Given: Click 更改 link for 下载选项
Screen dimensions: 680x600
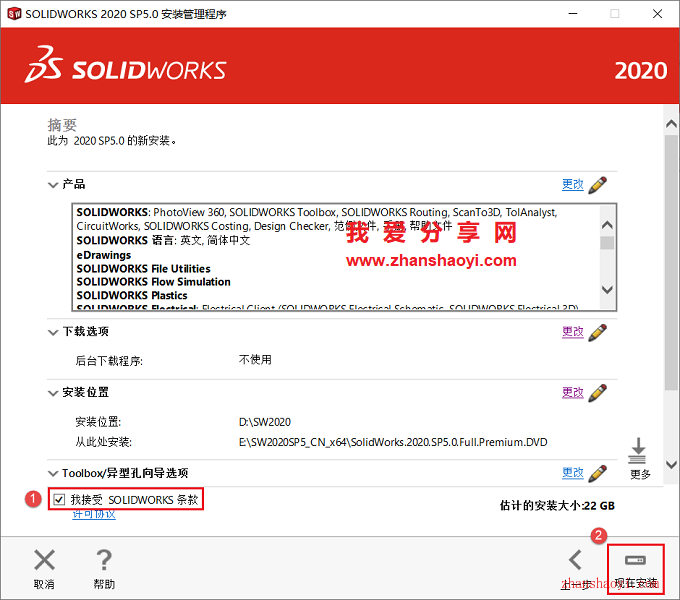Looking at the screenshot, I should click(x=572, y=332).
